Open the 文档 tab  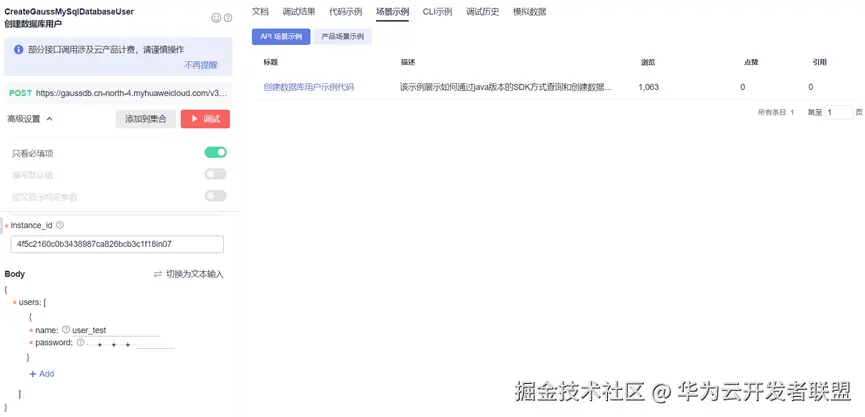(260, 12)
